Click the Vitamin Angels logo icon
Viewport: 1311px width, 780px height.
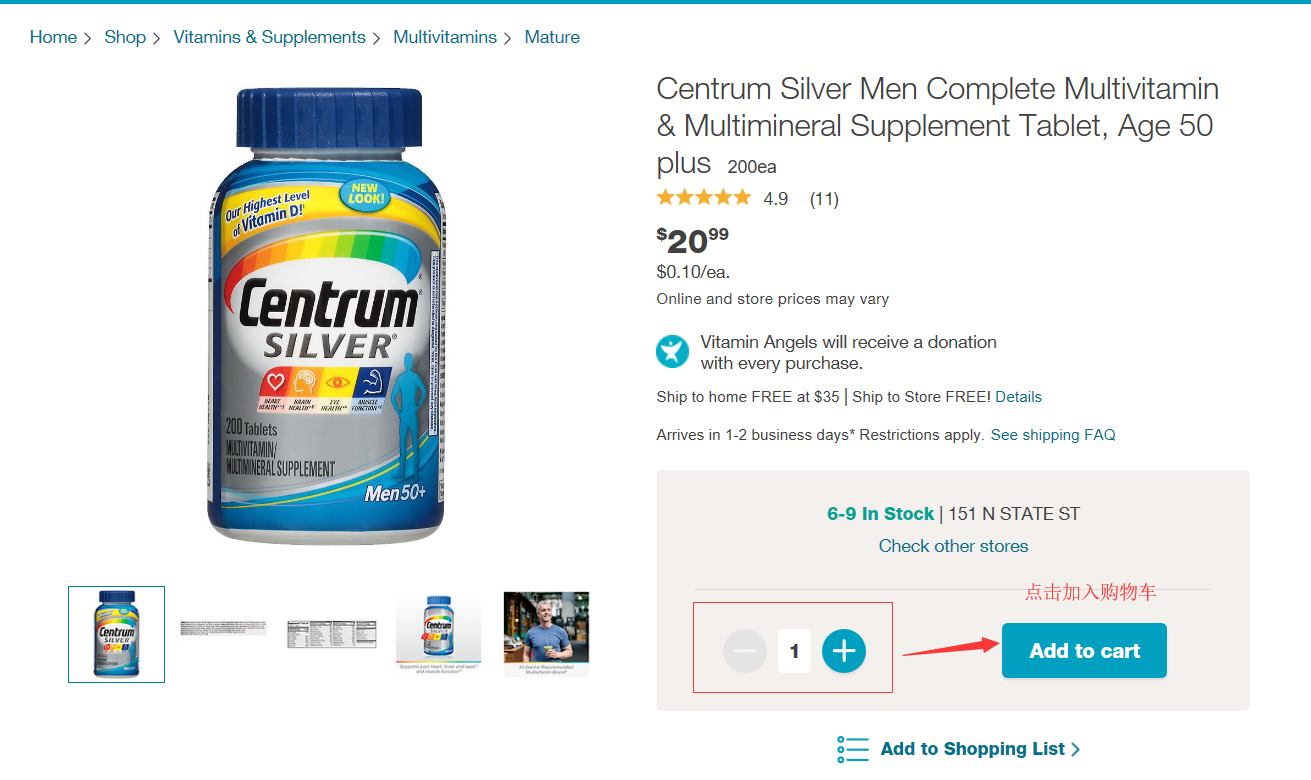point(673,352)
